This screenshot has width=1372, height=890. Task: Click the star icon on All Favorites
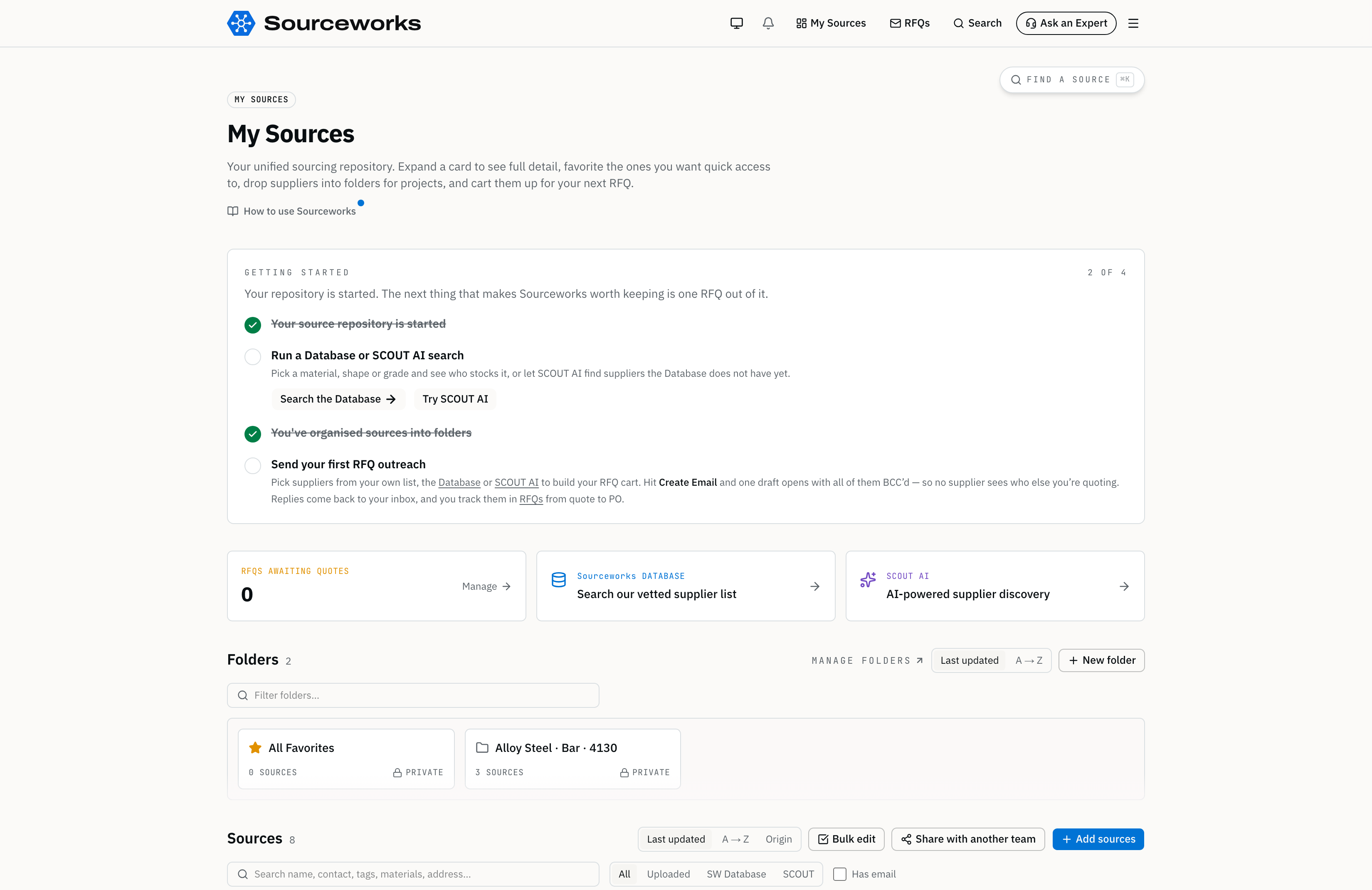[255, 747]
